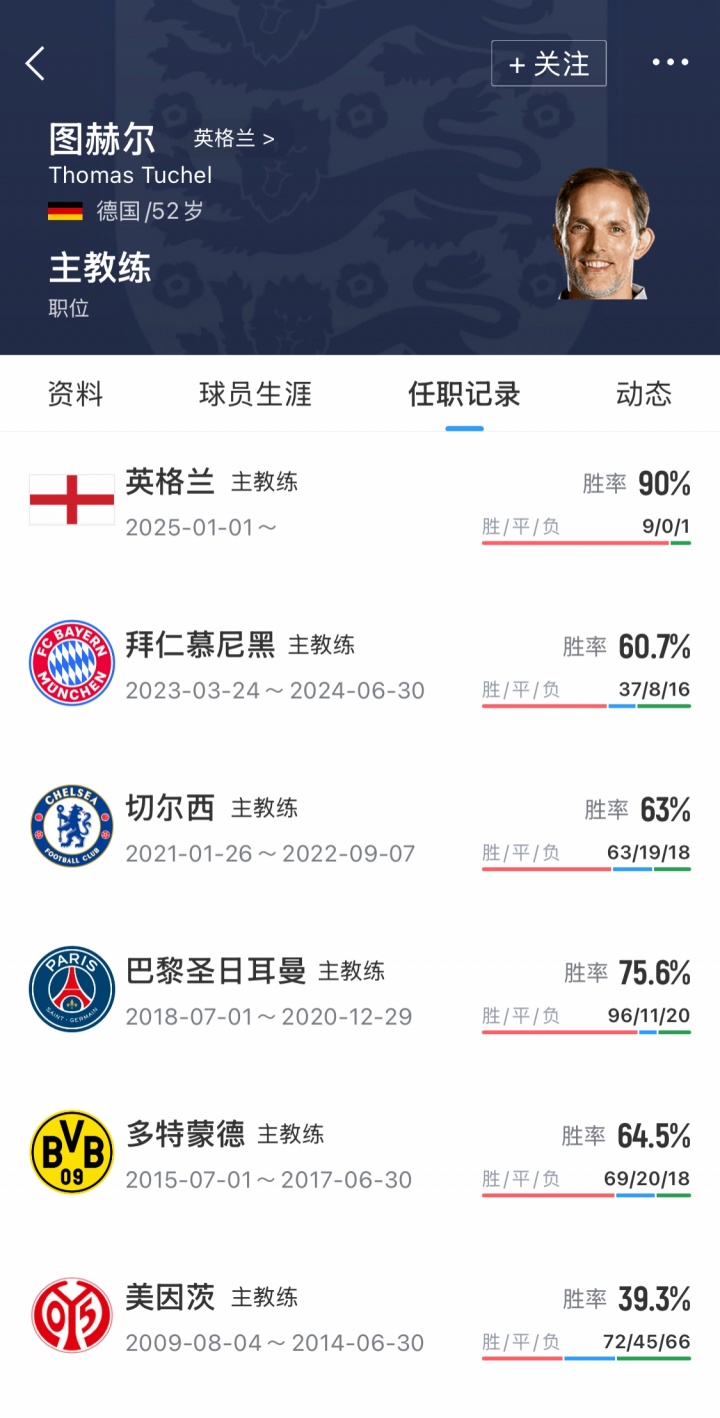Tap the 美因茨 39.3% win rate figure
This screenshot has height=1418, width=720.
(x=654, y=1299)
